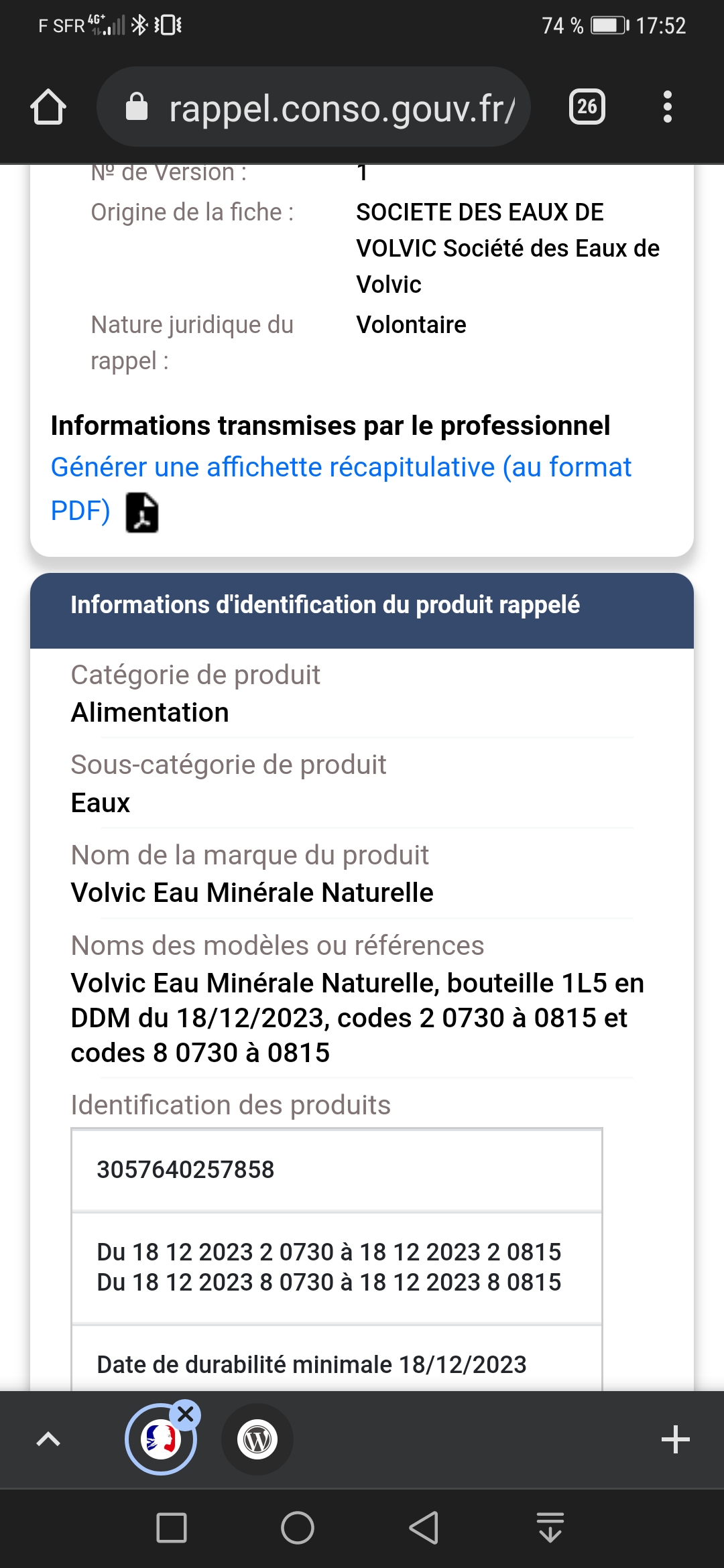Open the Chrome three-dot menu
This screenshot has height=1568, width=724.
pyautogui.click(x=667, y=107)
